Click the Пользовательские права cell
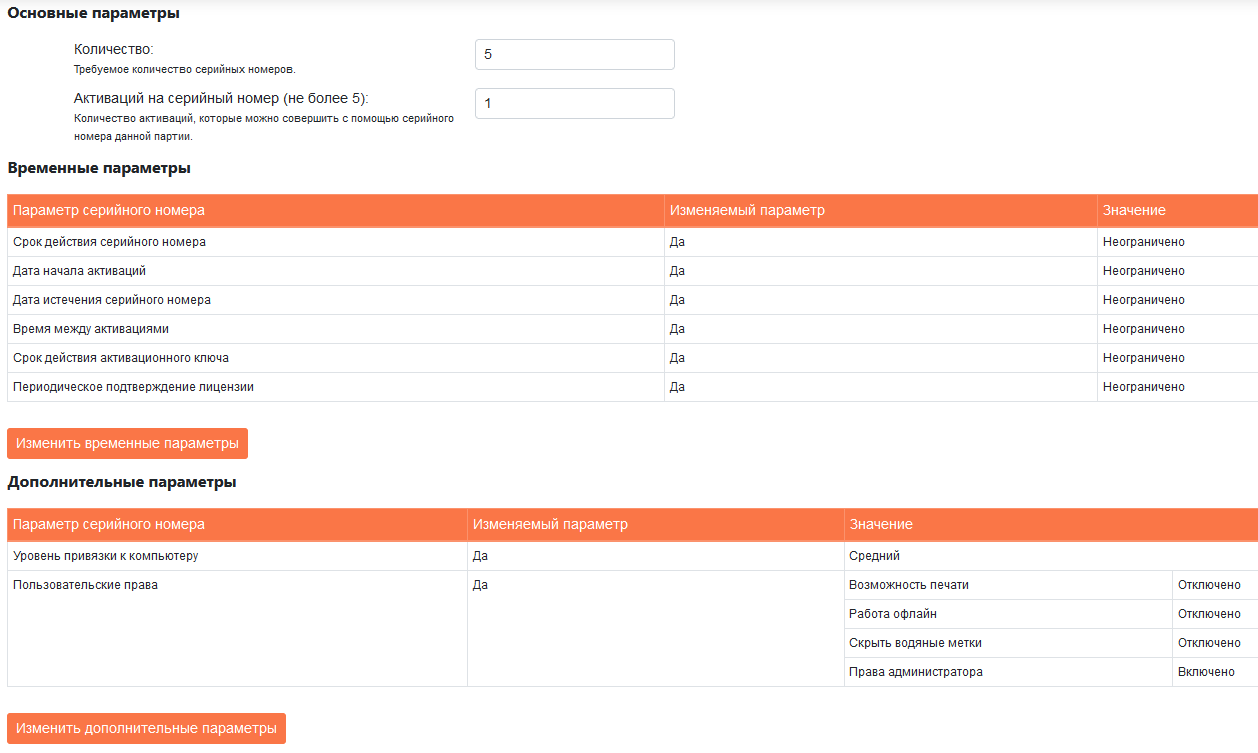The width and height of the screenshot is (1258, 753). (x=237, y=628)
